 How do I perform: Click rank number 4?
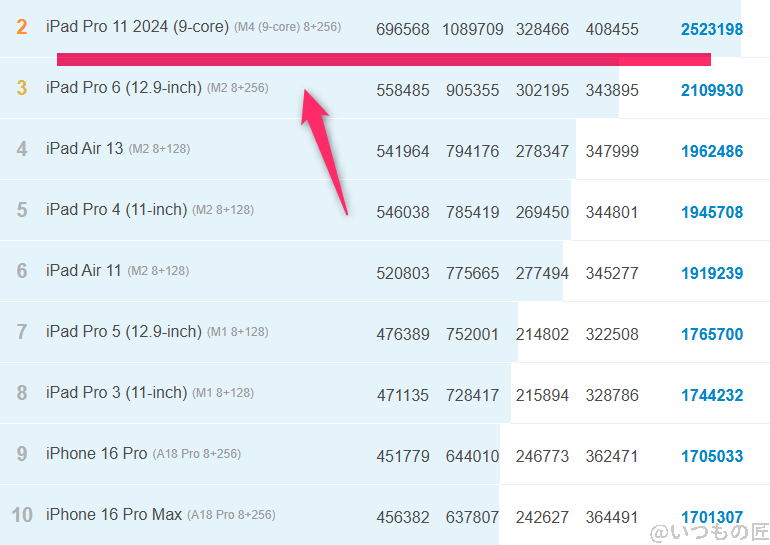pos(22,149)
